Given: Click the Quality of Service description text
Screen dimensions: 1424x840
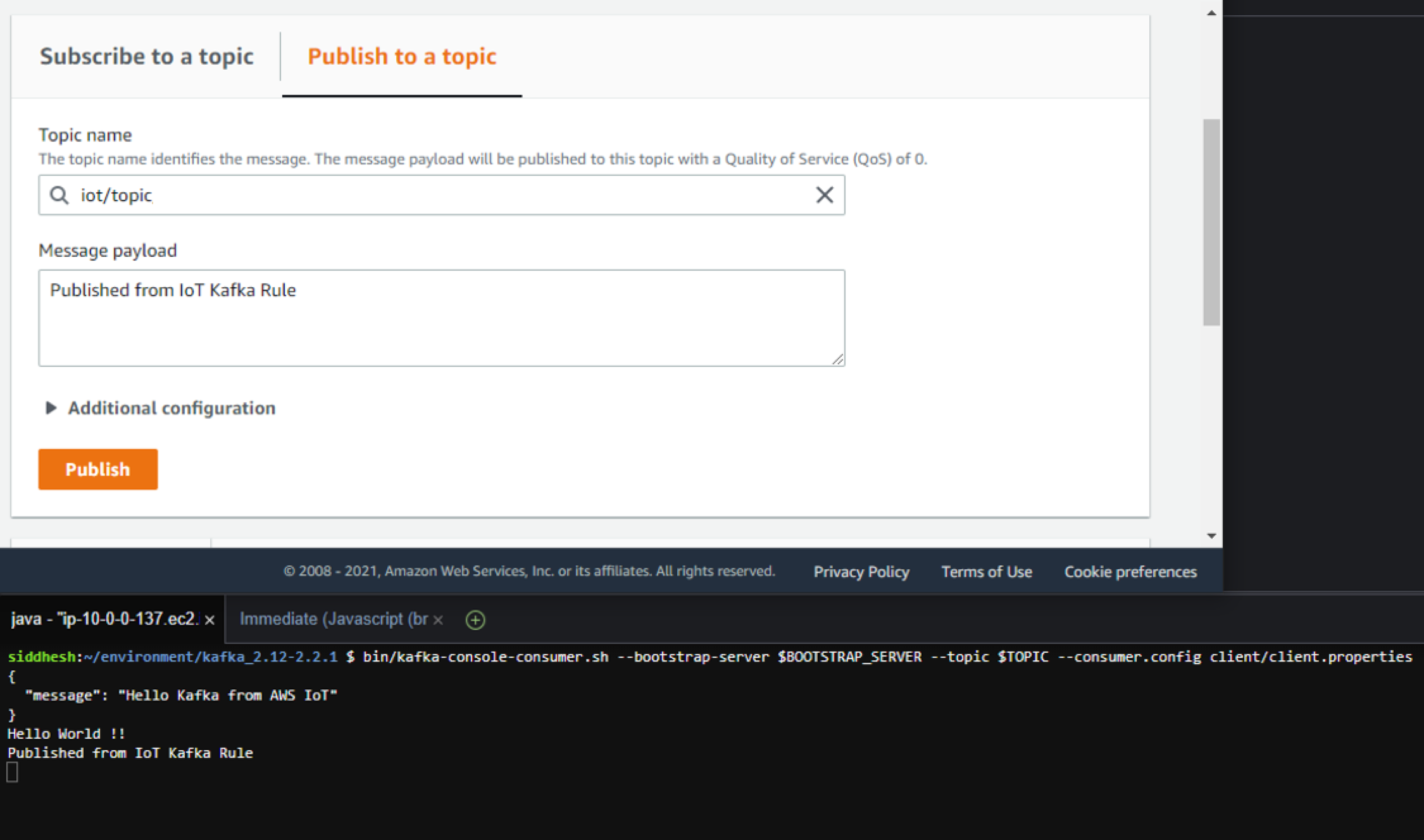Looking at the screenshot, I should point(483,159).
